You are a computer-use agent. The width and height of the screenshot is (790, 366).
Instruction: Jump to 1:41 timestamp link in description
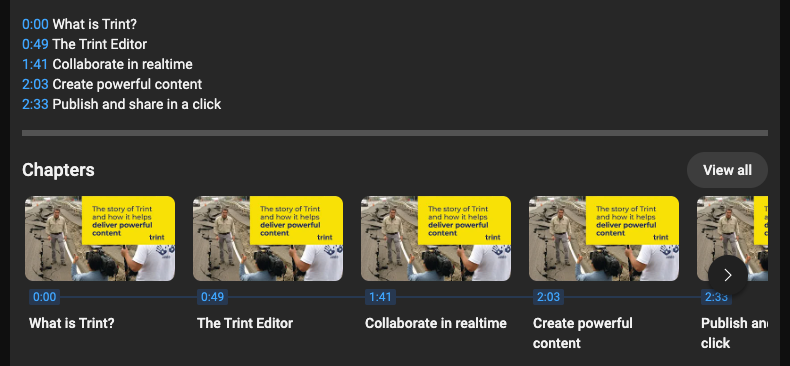point(35,64)
